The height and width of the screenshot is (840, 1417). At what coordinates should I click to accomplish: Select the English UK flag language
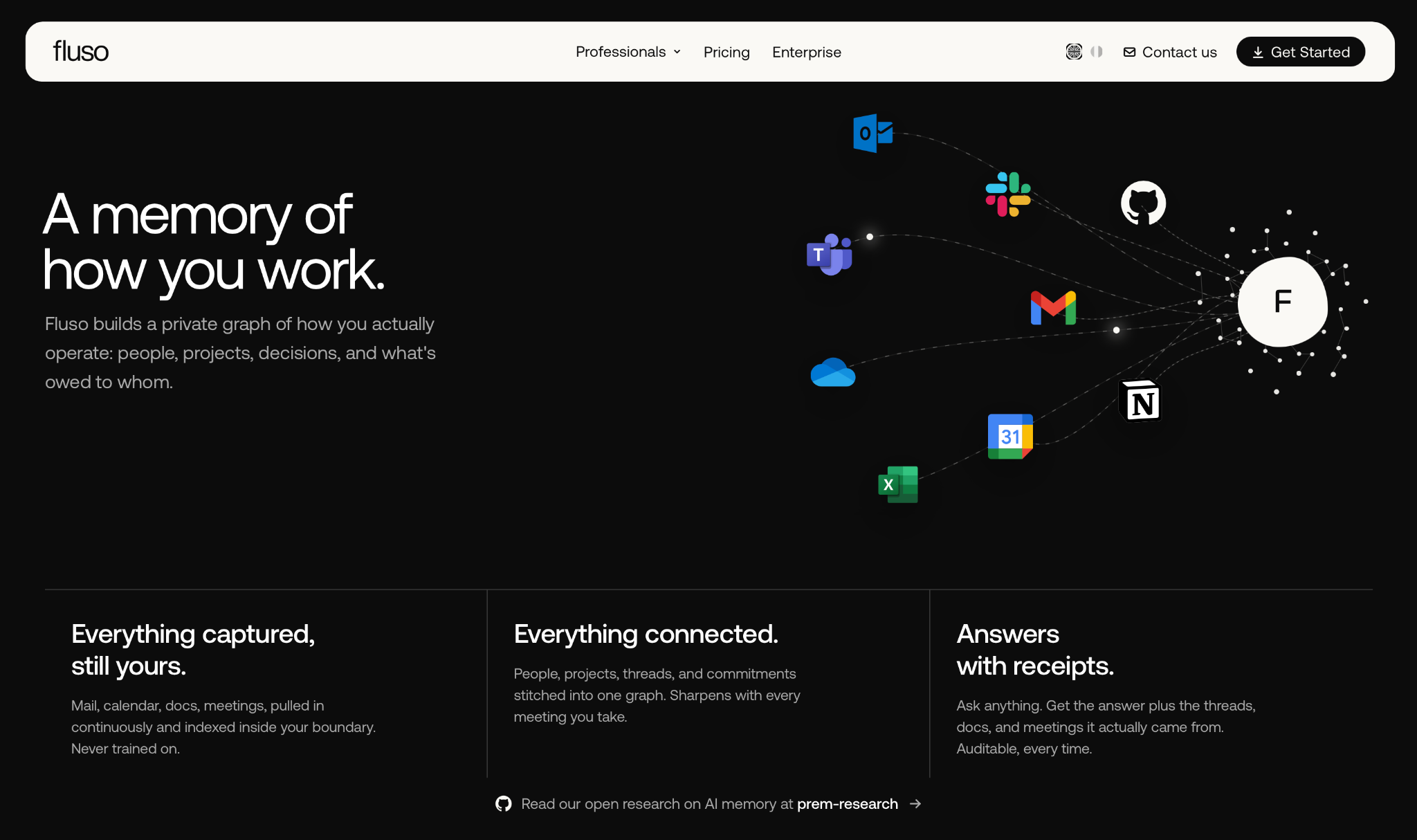[1074, 52]
